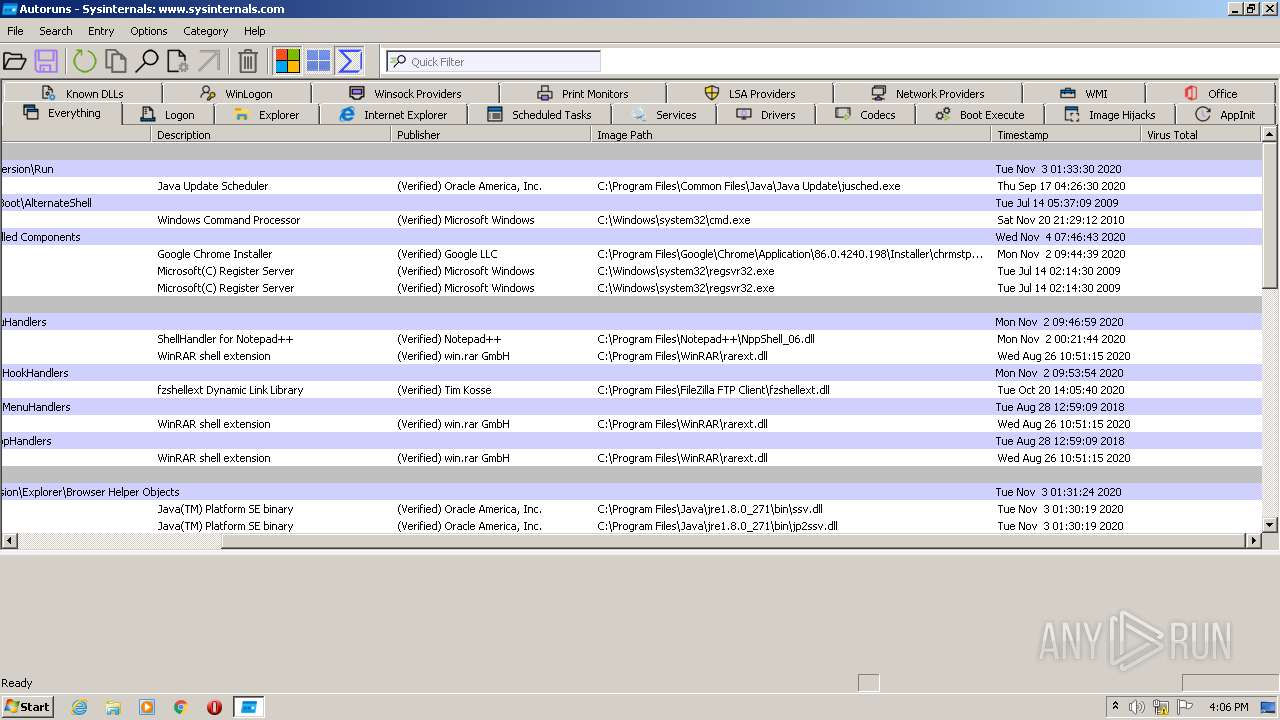Click the jusched.exe image path
1280x720 pixels.
tap(749, 186)
